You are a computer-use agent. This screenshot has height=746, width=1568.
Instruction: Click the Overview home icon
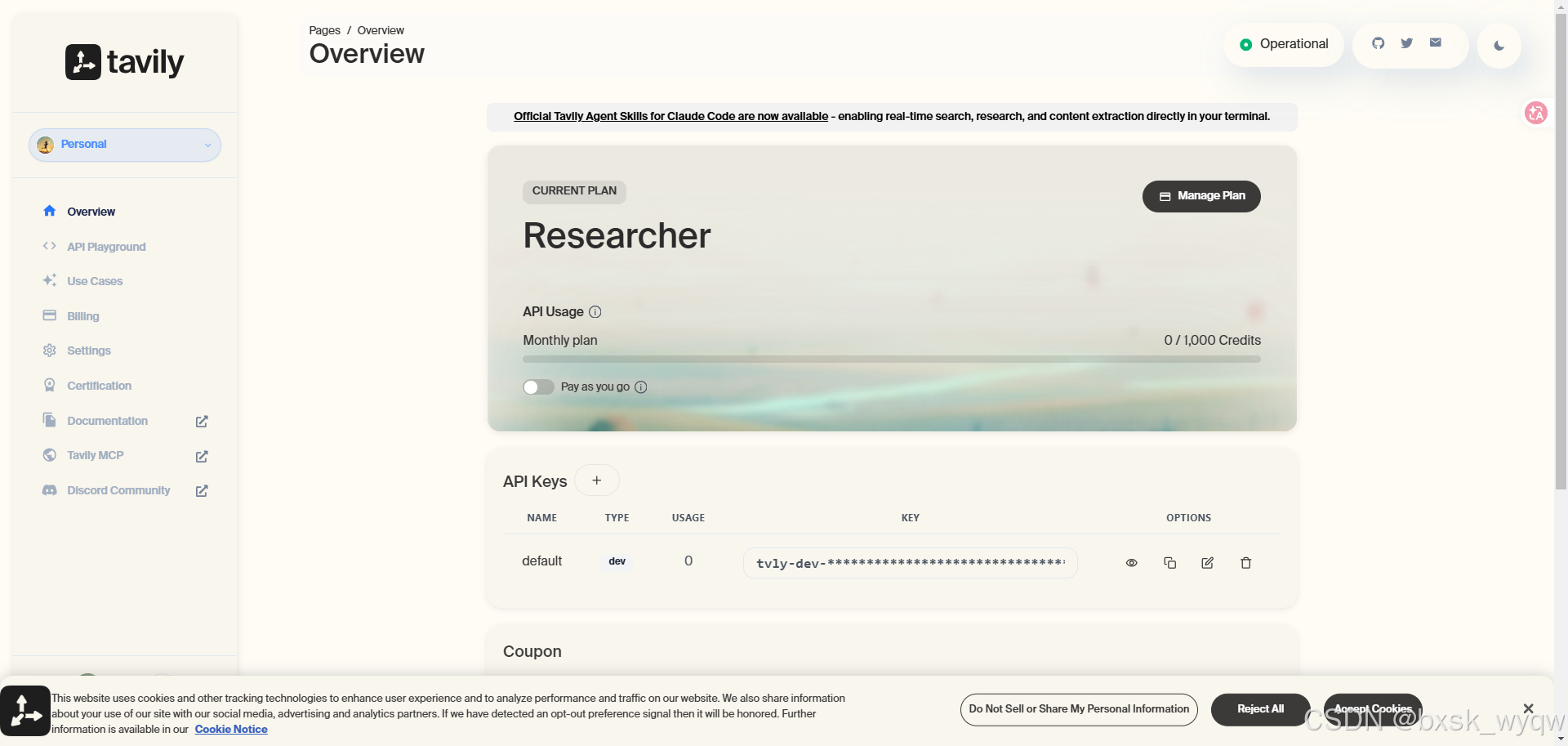(x=50, y=211)
